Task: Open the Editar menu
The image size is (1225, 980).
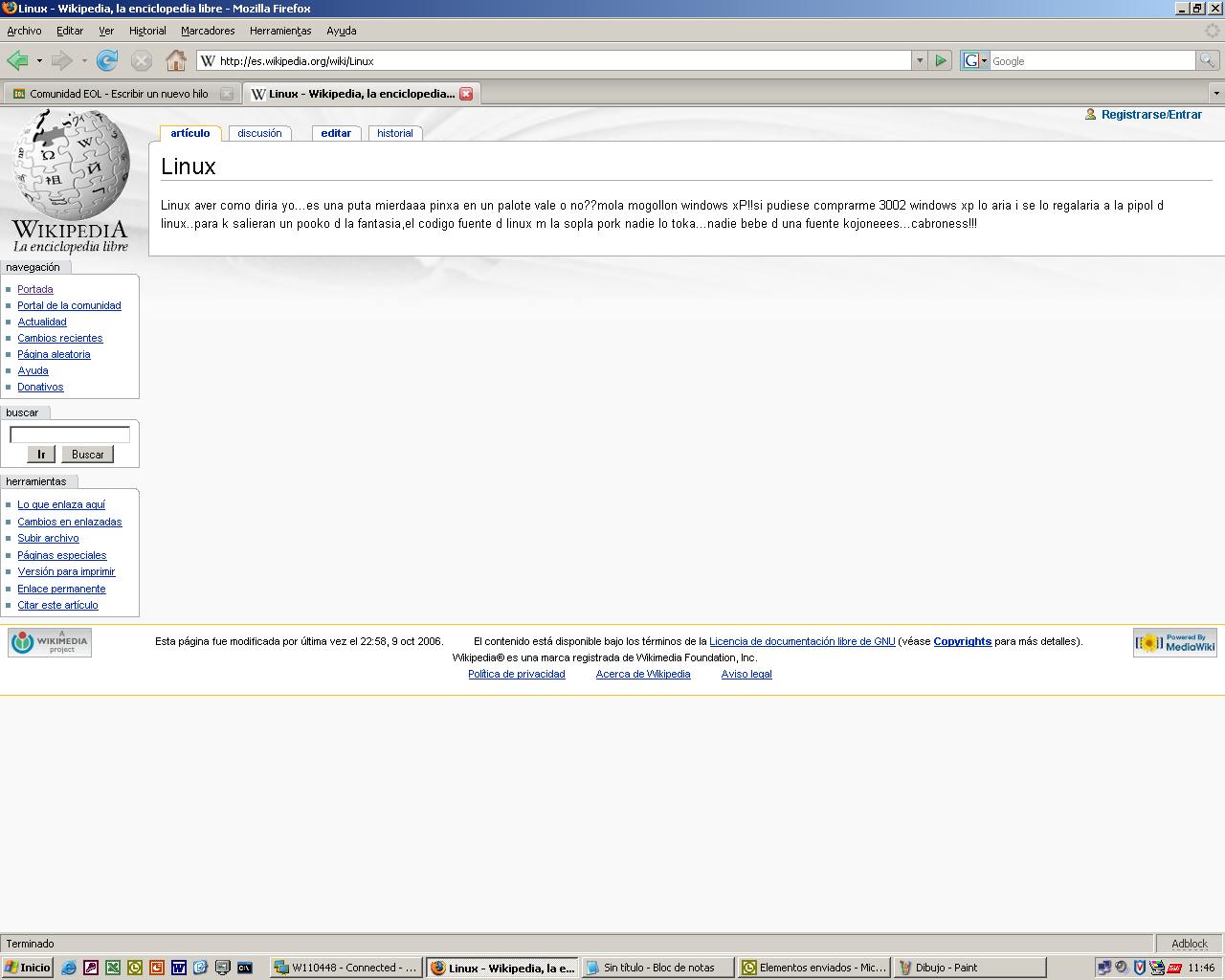Action: coord(70,31)
